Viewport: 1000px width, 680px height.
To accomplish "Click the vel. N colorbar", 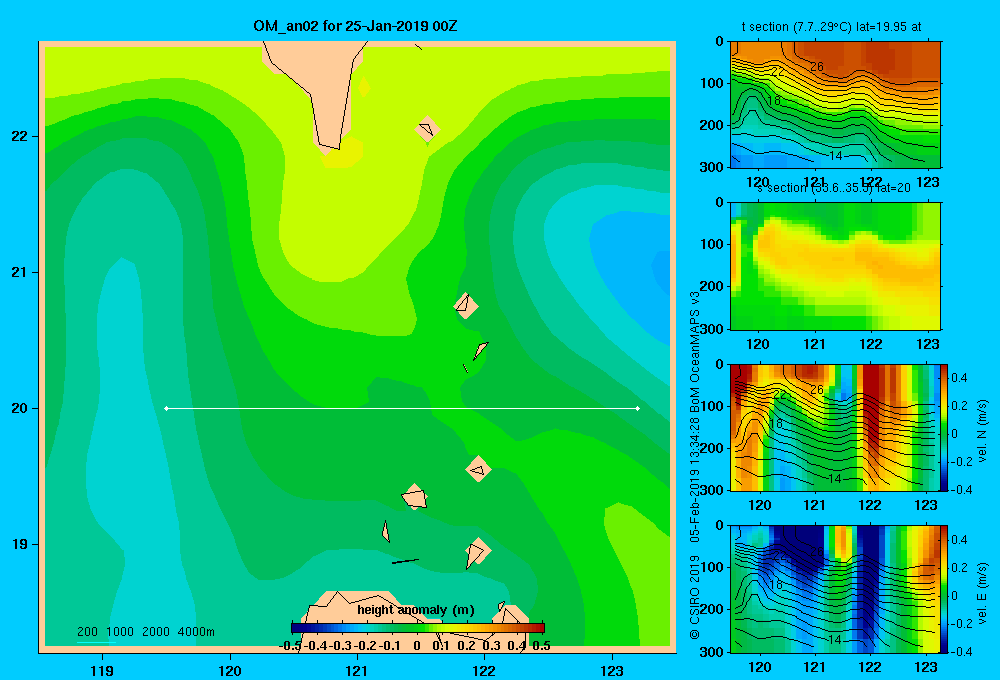I will pyautogui.click(x=944, y=427).
